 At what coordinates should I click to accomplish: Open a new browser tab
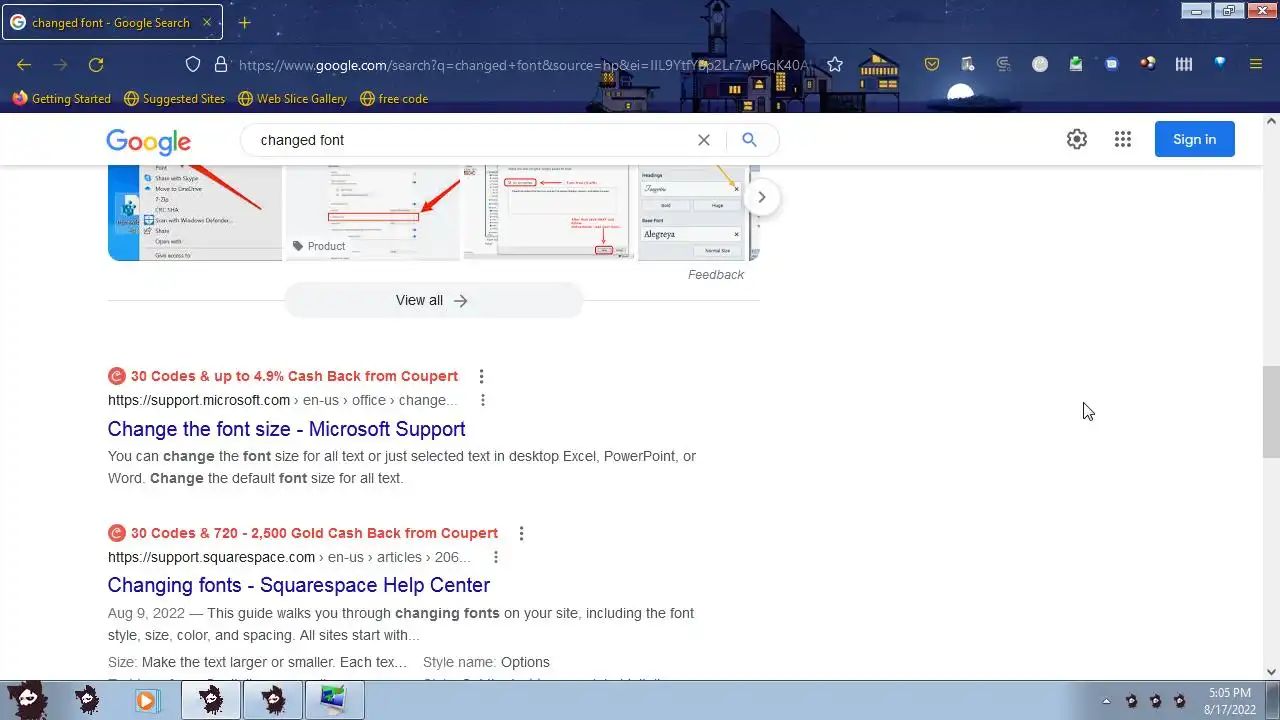244,22
